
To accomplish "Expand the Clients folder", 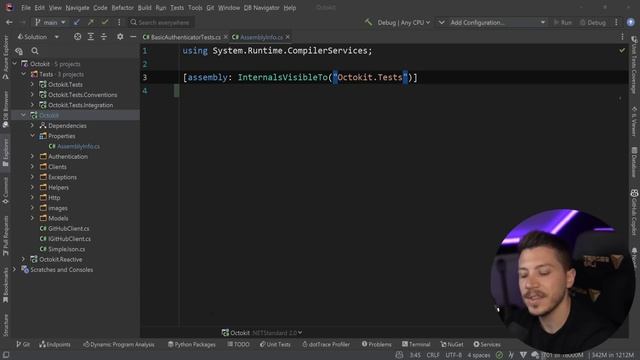I will 32,167.
